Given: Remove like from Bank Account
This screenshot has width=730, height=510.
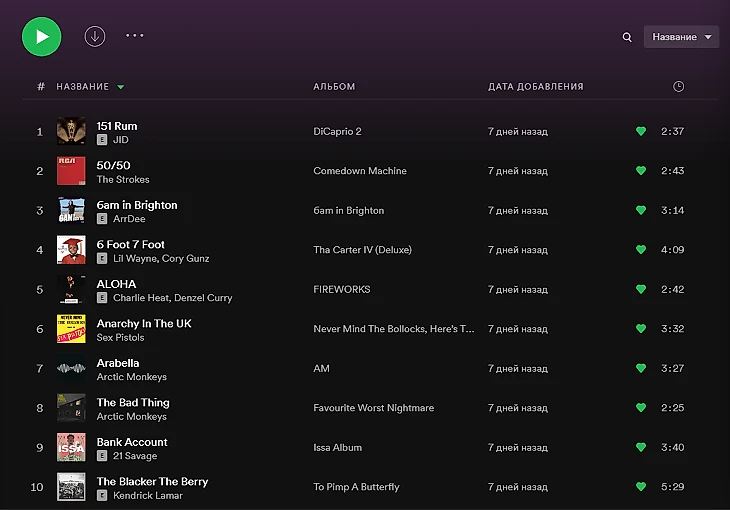Looking at the screenshot, I should click(641, 447).
